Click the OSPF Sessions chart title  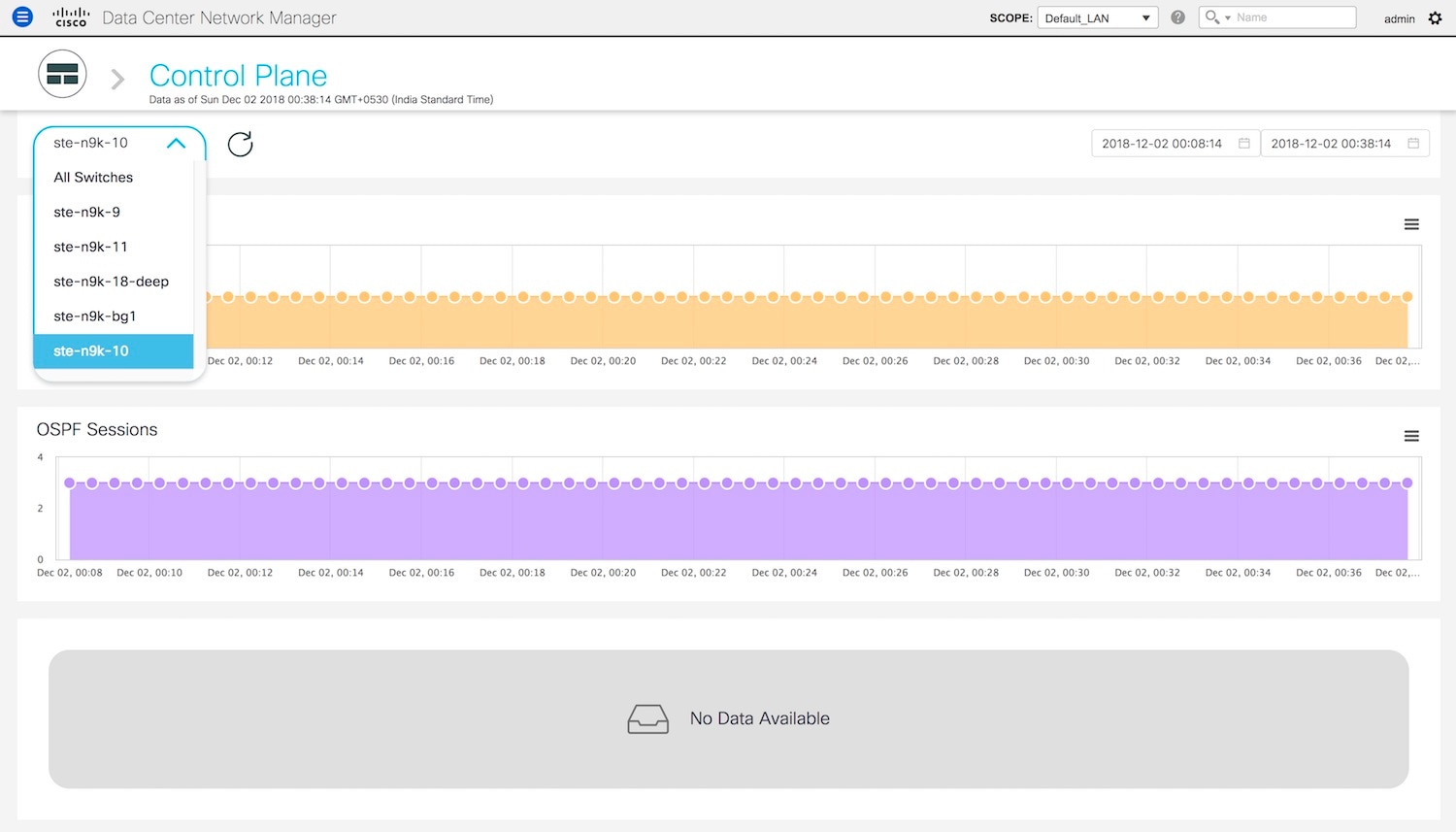pyautogui.click(x=97, y=429)
